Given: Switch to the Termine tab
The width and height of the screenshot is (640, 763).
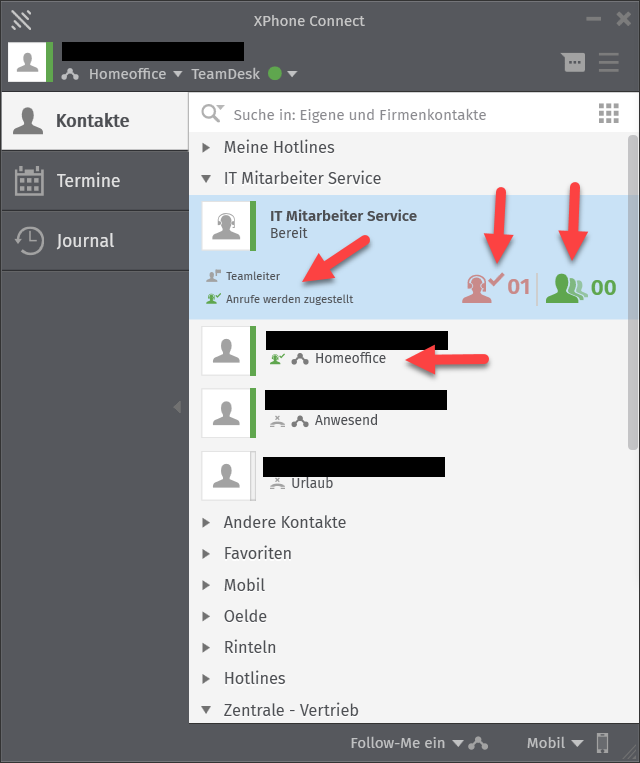Looking at the screenshot, I should click(88, 181).
